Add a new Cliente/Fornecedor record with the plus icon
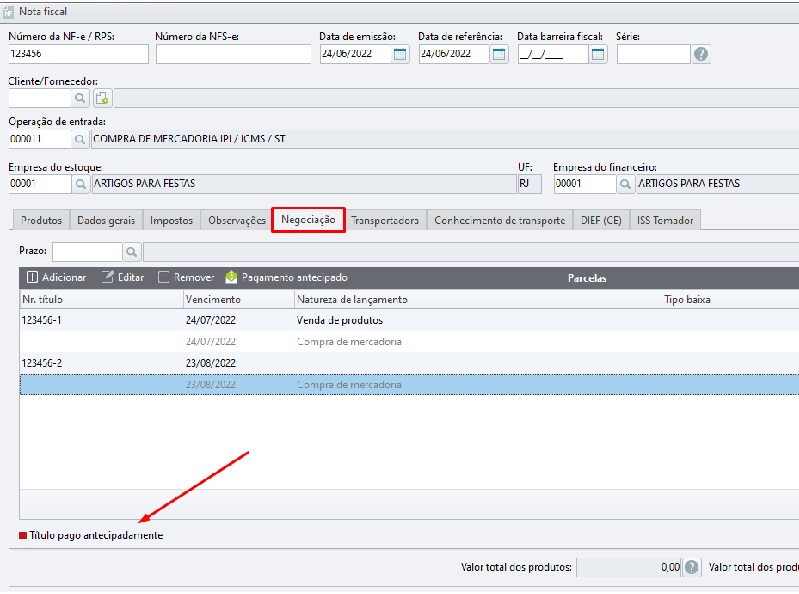This screenshot has height=594, width=799. click(x=102, y=98)
